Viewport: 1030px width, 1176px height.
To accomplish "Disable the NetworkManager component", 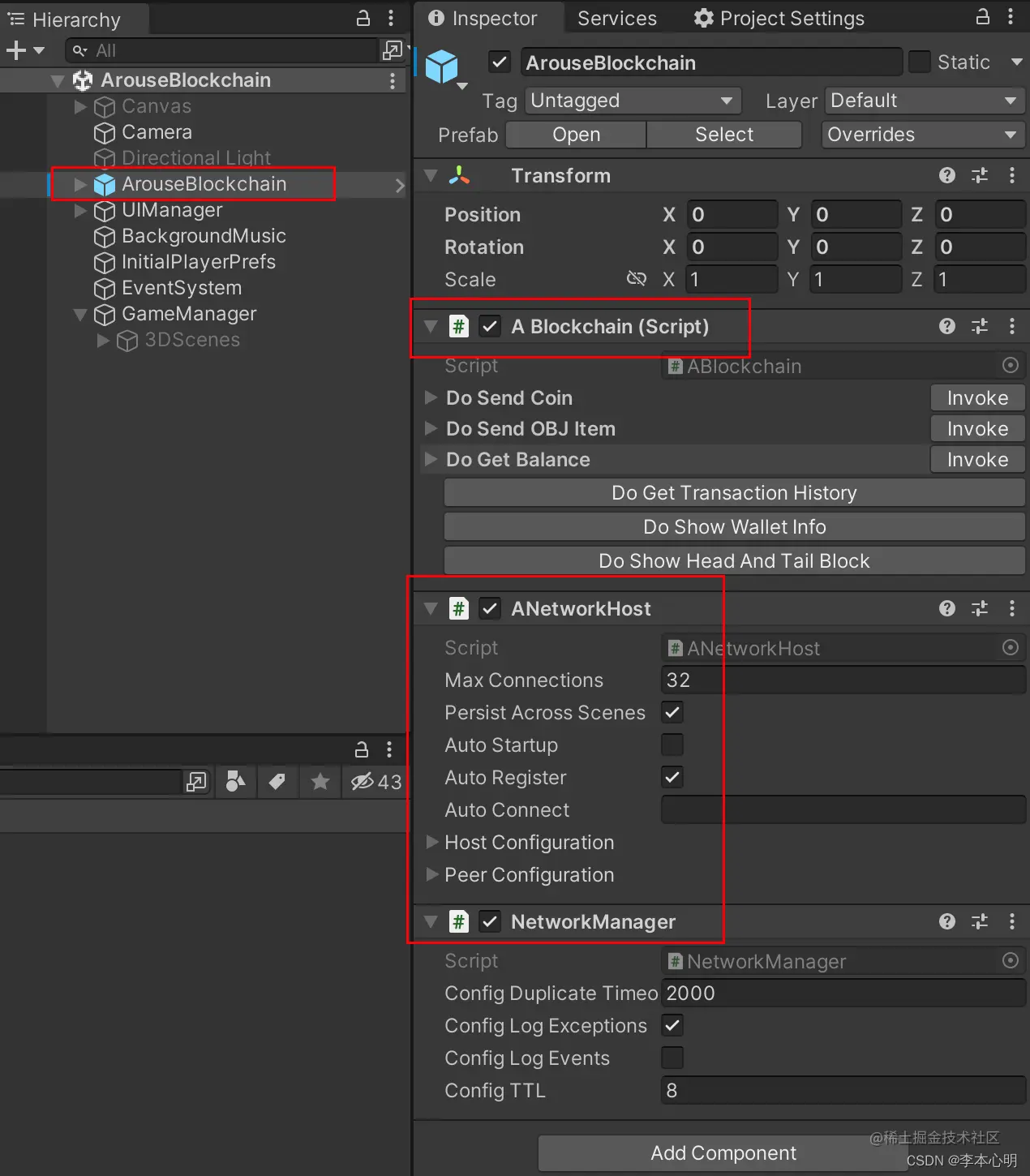I will click(489, 921).
